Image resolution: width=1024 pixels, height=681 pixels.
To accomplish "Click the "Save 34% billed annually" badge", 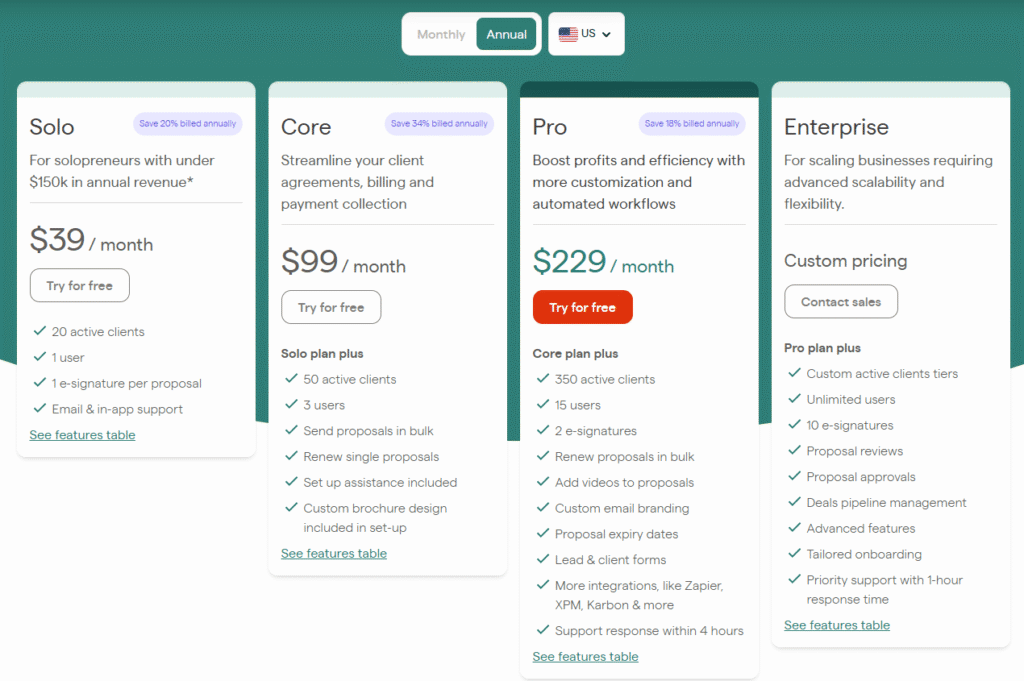I will 437,121.
